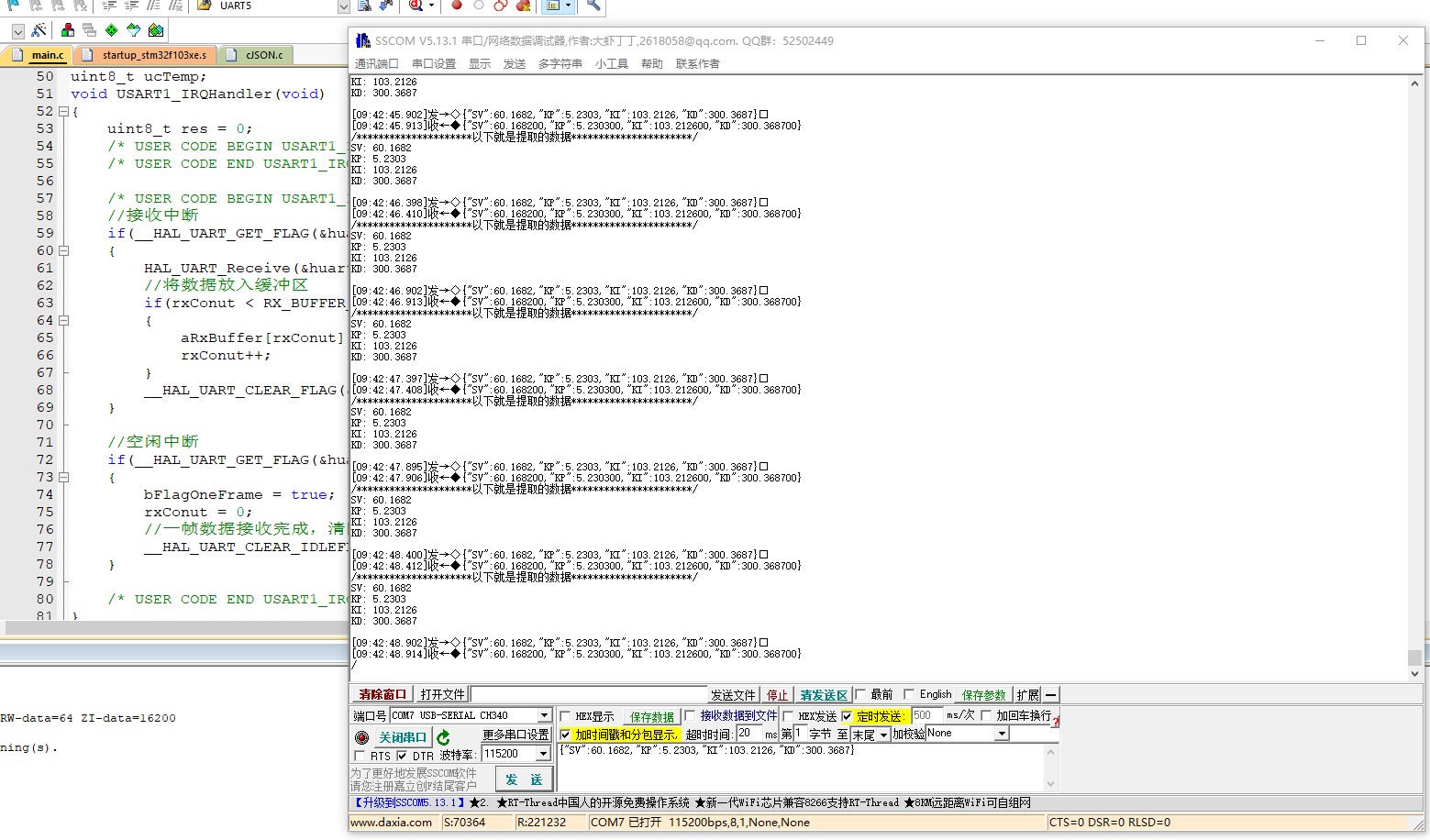Click the 关闭串口 button
The height and width of the screenshot is (840, 1430).
(x=404, y=736)
